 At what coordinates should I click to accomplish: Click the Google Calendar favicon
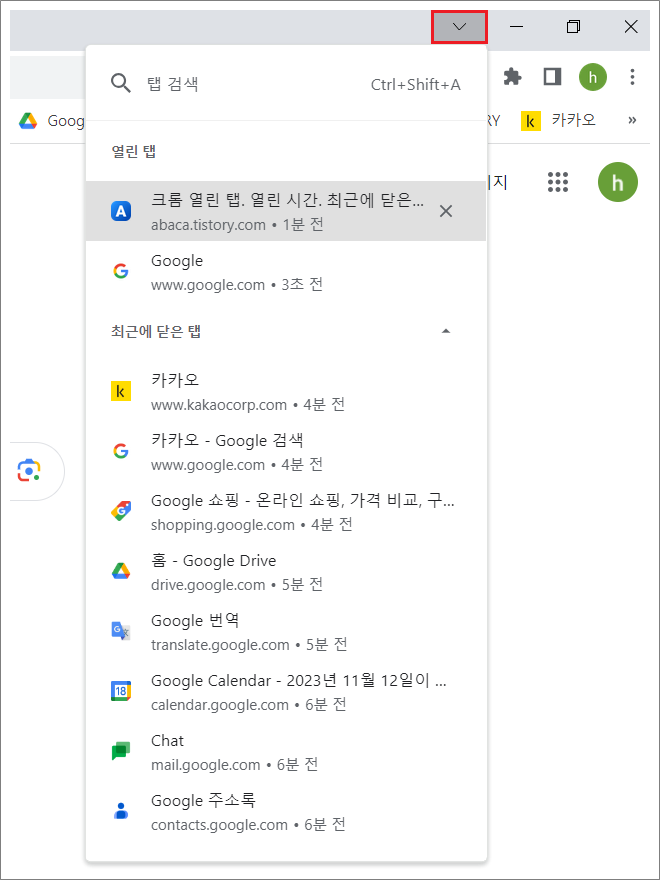pyautogui.click(x=121, y=692)
